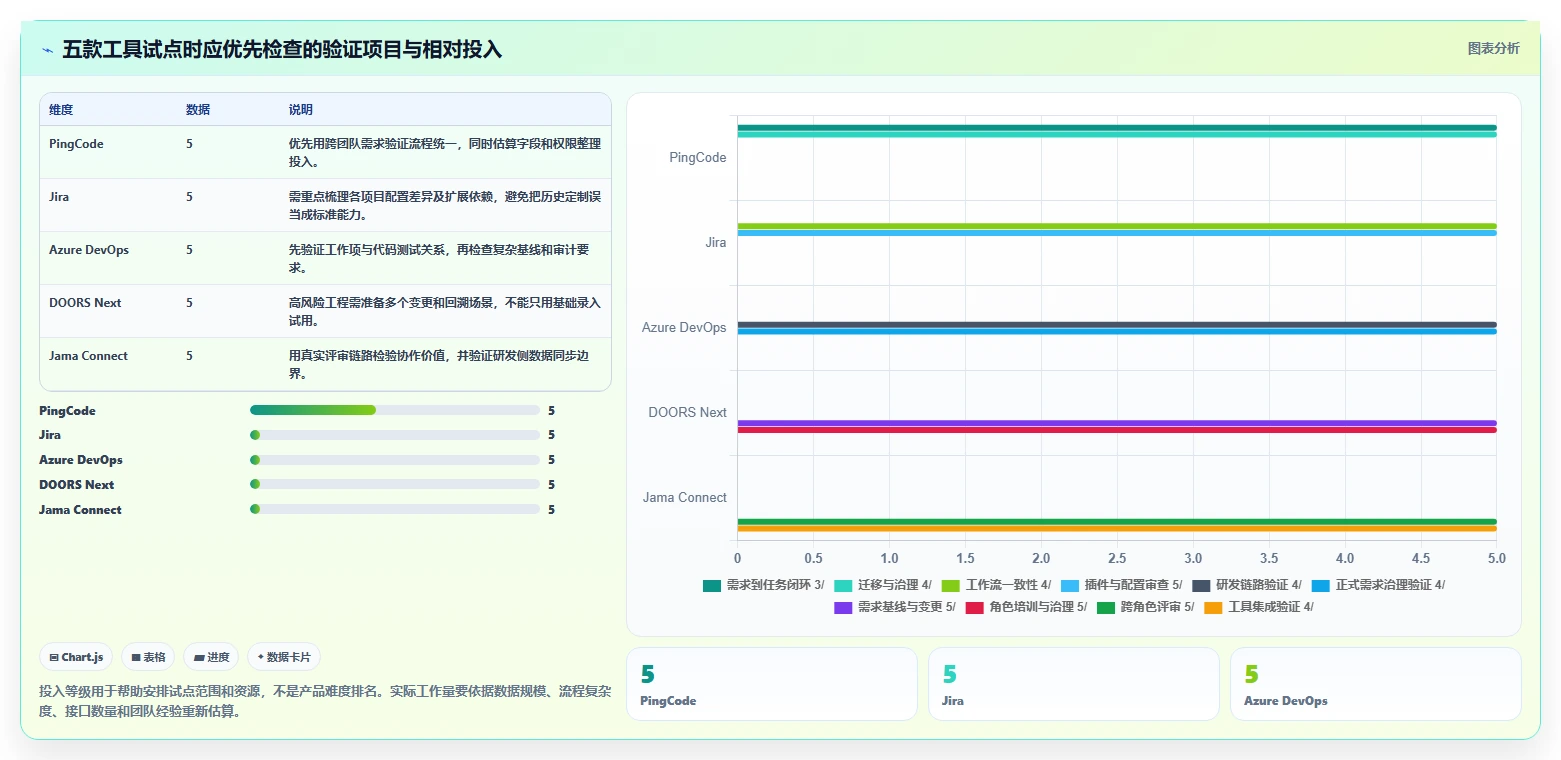Click the Jira progress bar
The height and width of the screenshot is (760, 1561).
coord(395,435)
